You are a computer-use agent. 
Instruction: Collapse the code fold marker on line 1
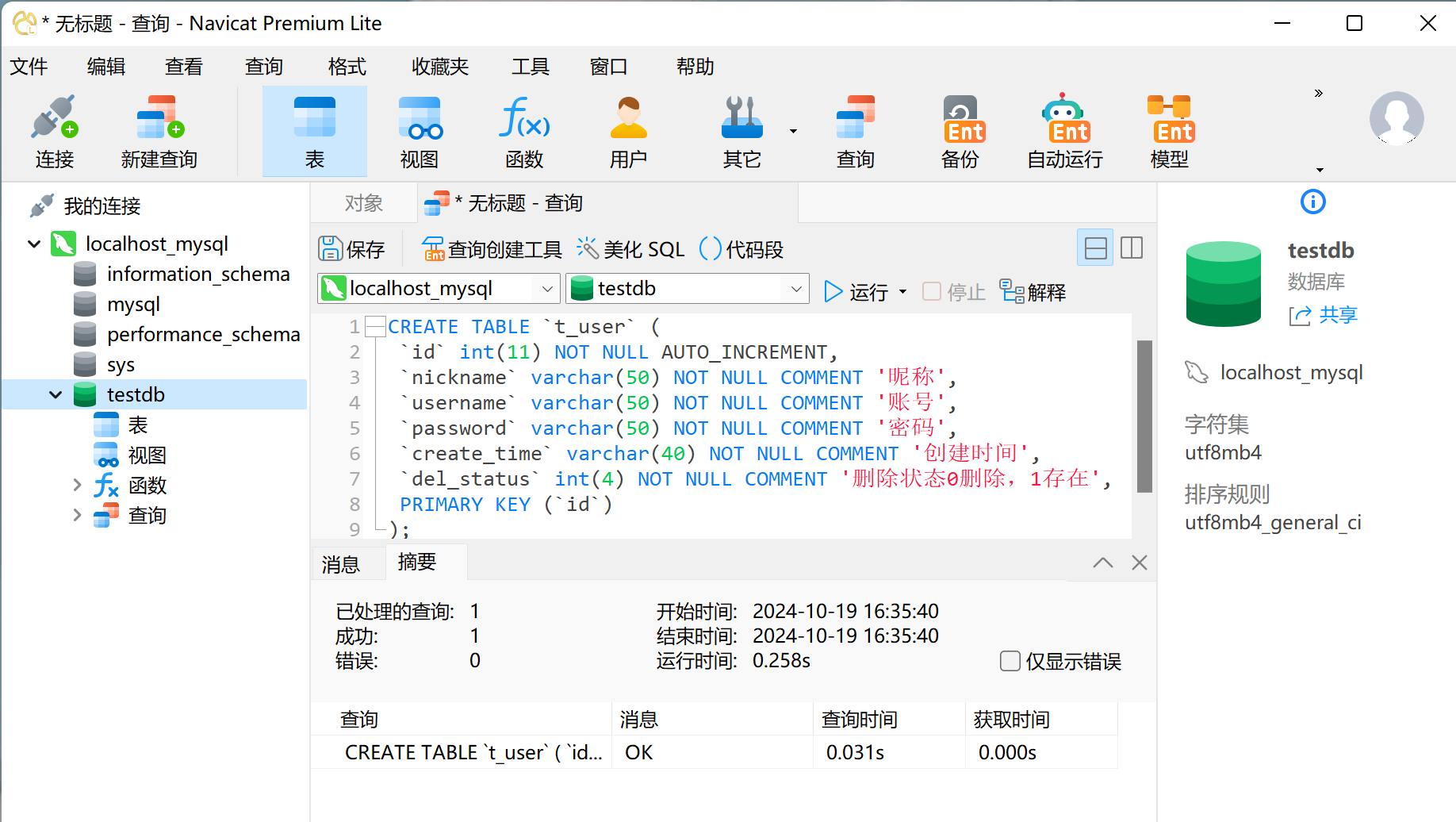coord(376,326)
